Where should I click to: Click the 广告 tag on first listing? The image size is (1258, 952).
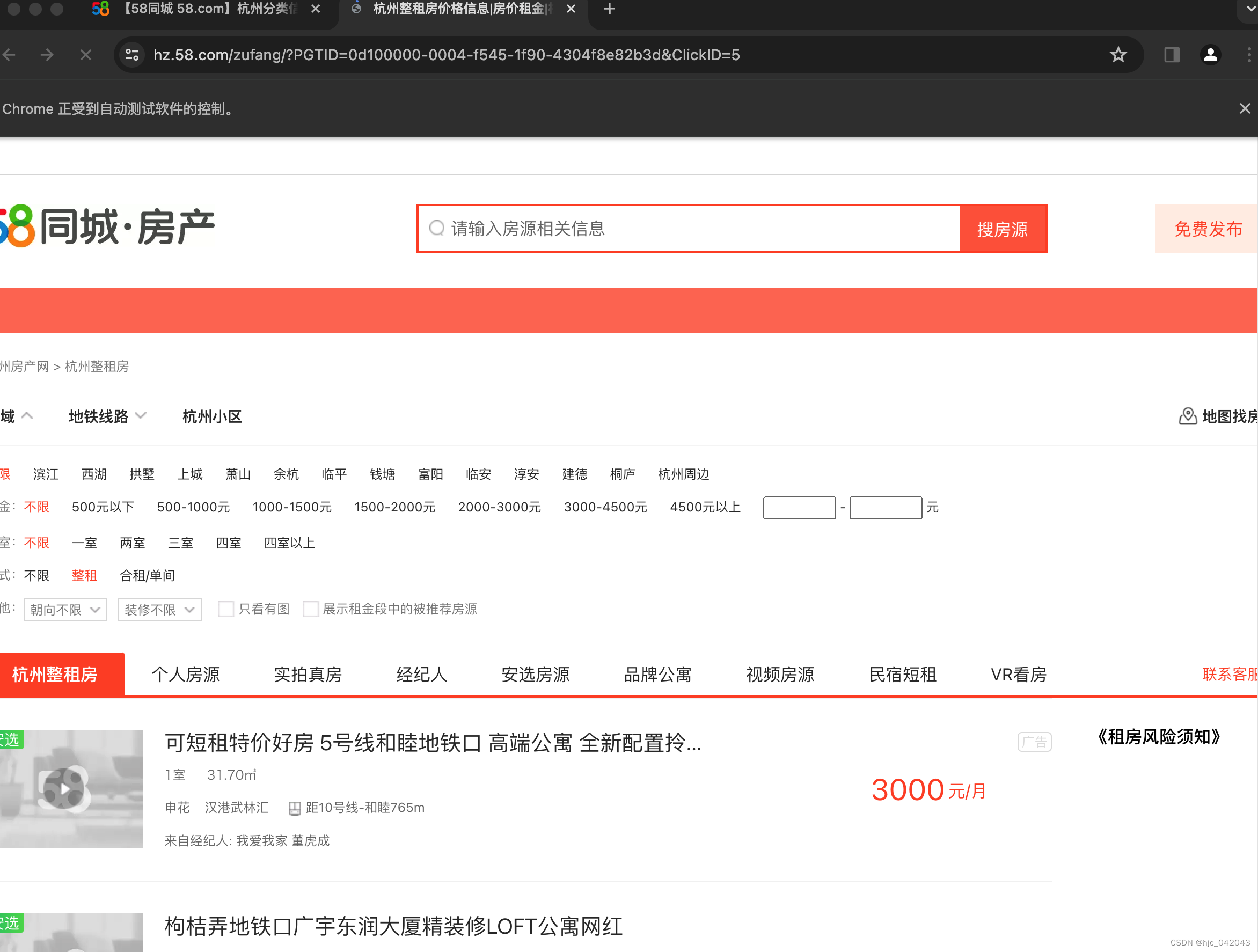1035,742
